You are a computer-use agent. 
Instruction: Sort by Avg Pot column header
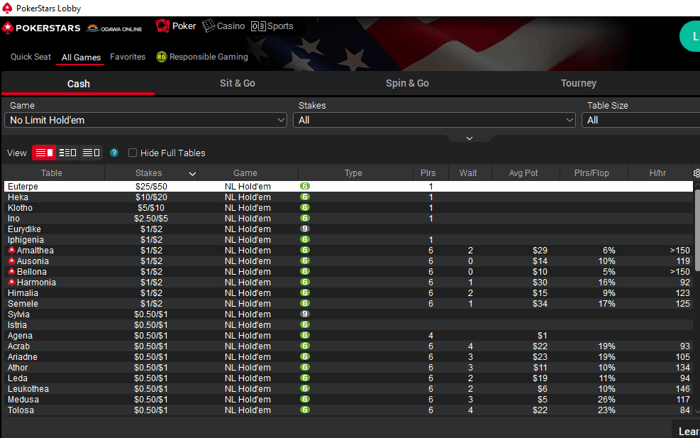click(525, 173)
